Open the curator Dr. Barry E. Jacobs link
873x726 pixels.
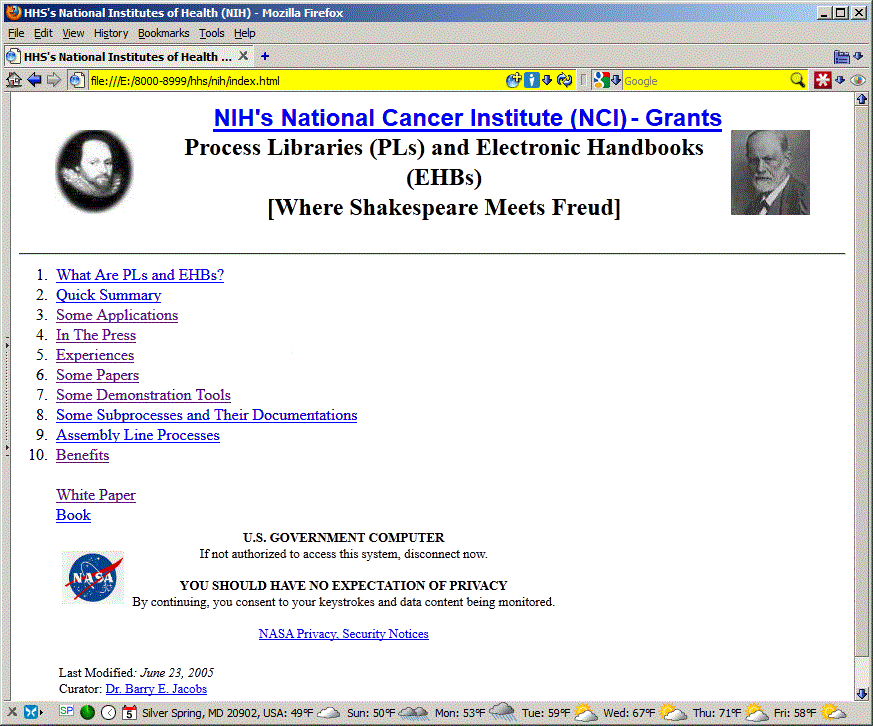tap(156, 689)
